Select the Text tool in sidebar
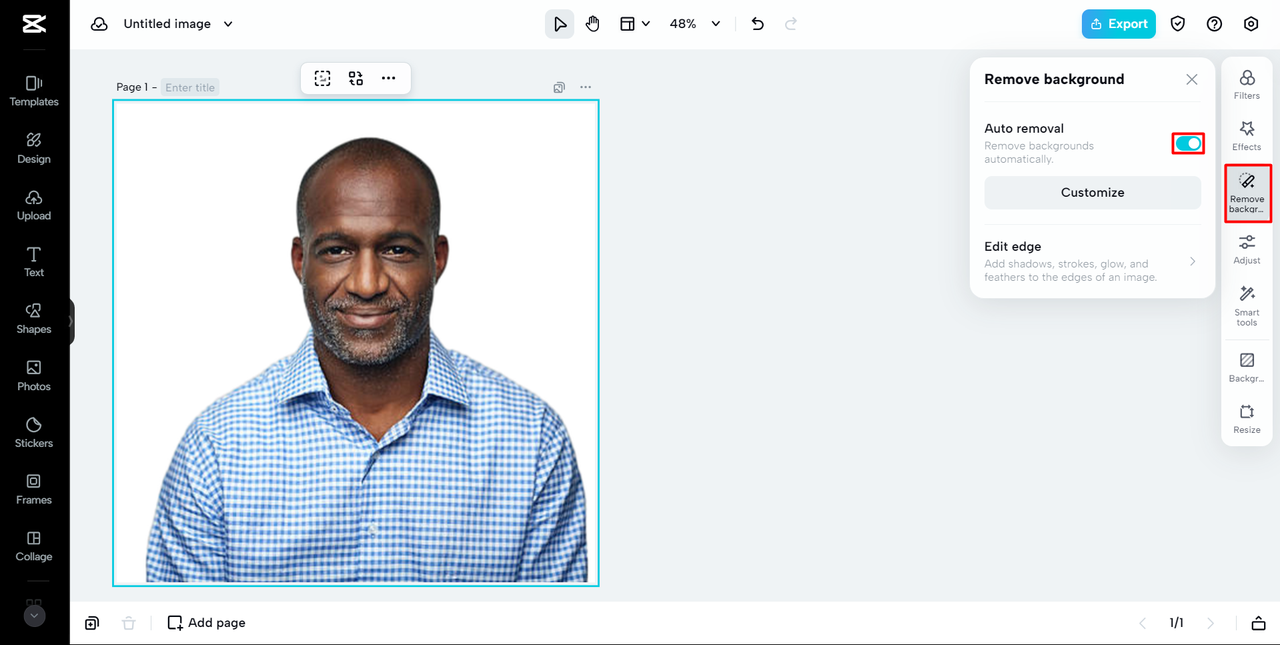The width and height of the screenshot is (1280, 645). tap(34, 262)
